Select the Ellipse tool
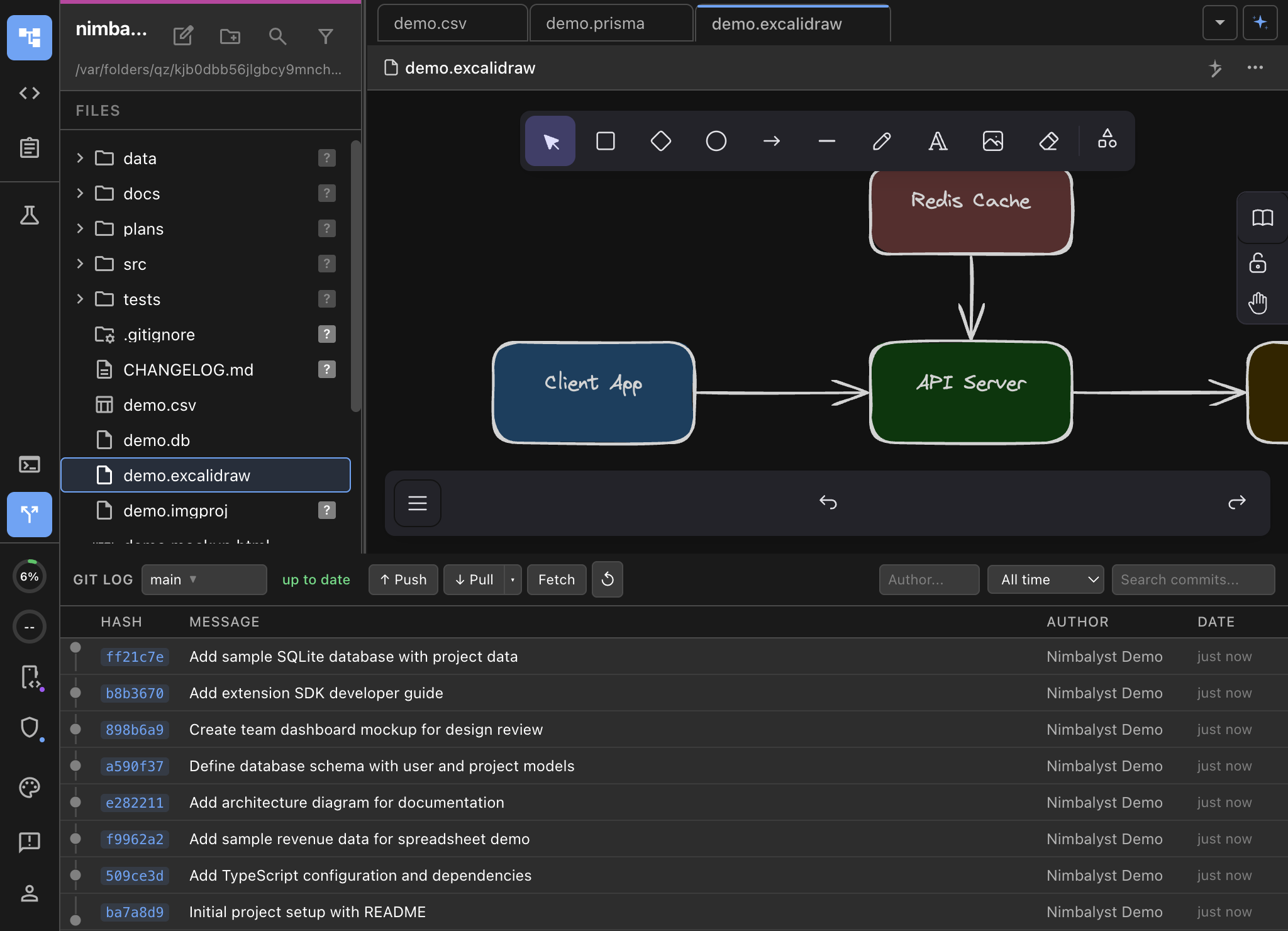Viewport: 1288px width, 931px height. point(716,141)
